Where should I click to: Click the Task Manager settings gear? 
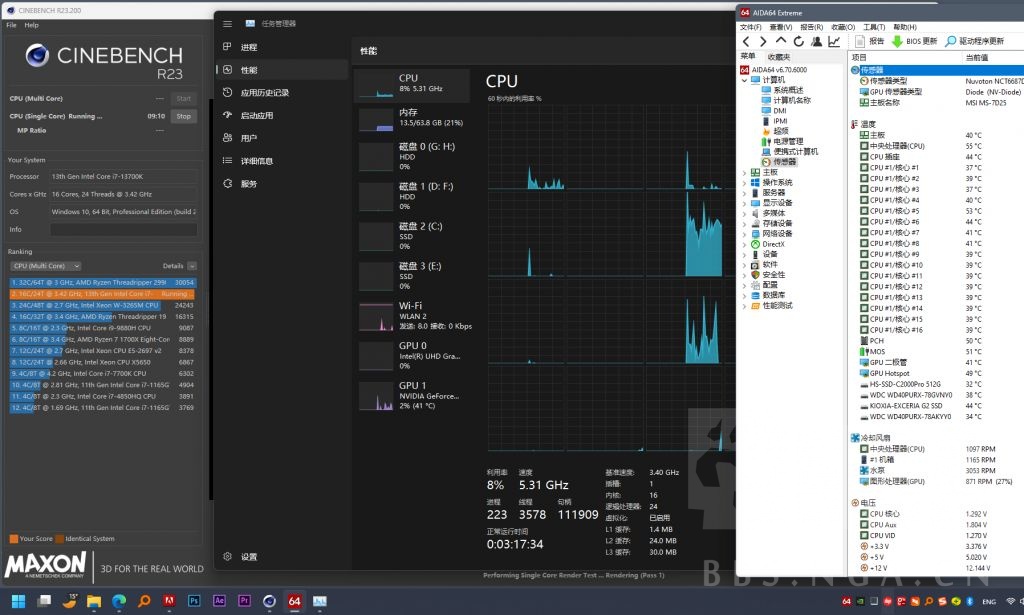(x=228, y=556)
